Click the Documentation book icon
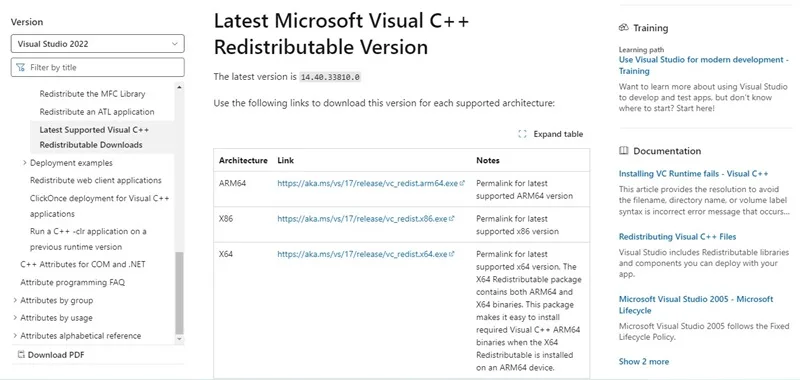This screenshot has height=380, width=800. [x=623, y=151]
